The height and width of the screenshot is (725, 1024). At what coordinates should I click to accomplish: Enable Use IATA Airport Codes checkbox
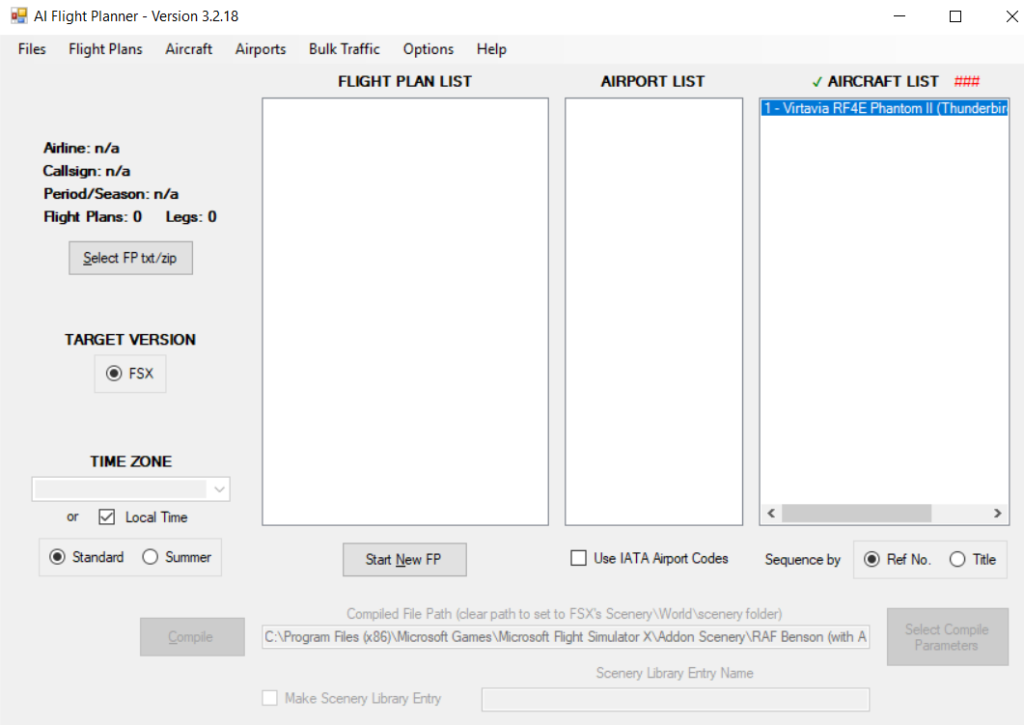click(x=578, y=558)
